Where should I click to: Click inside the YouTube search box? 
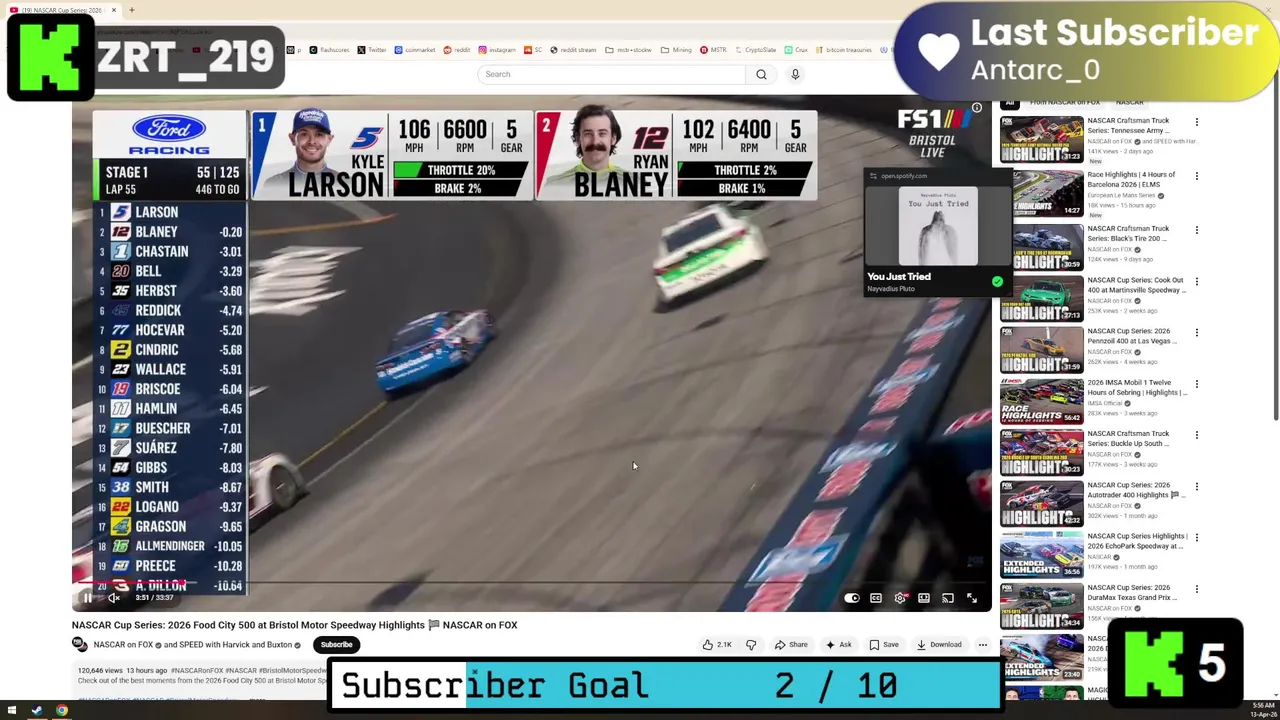point(612,74)
